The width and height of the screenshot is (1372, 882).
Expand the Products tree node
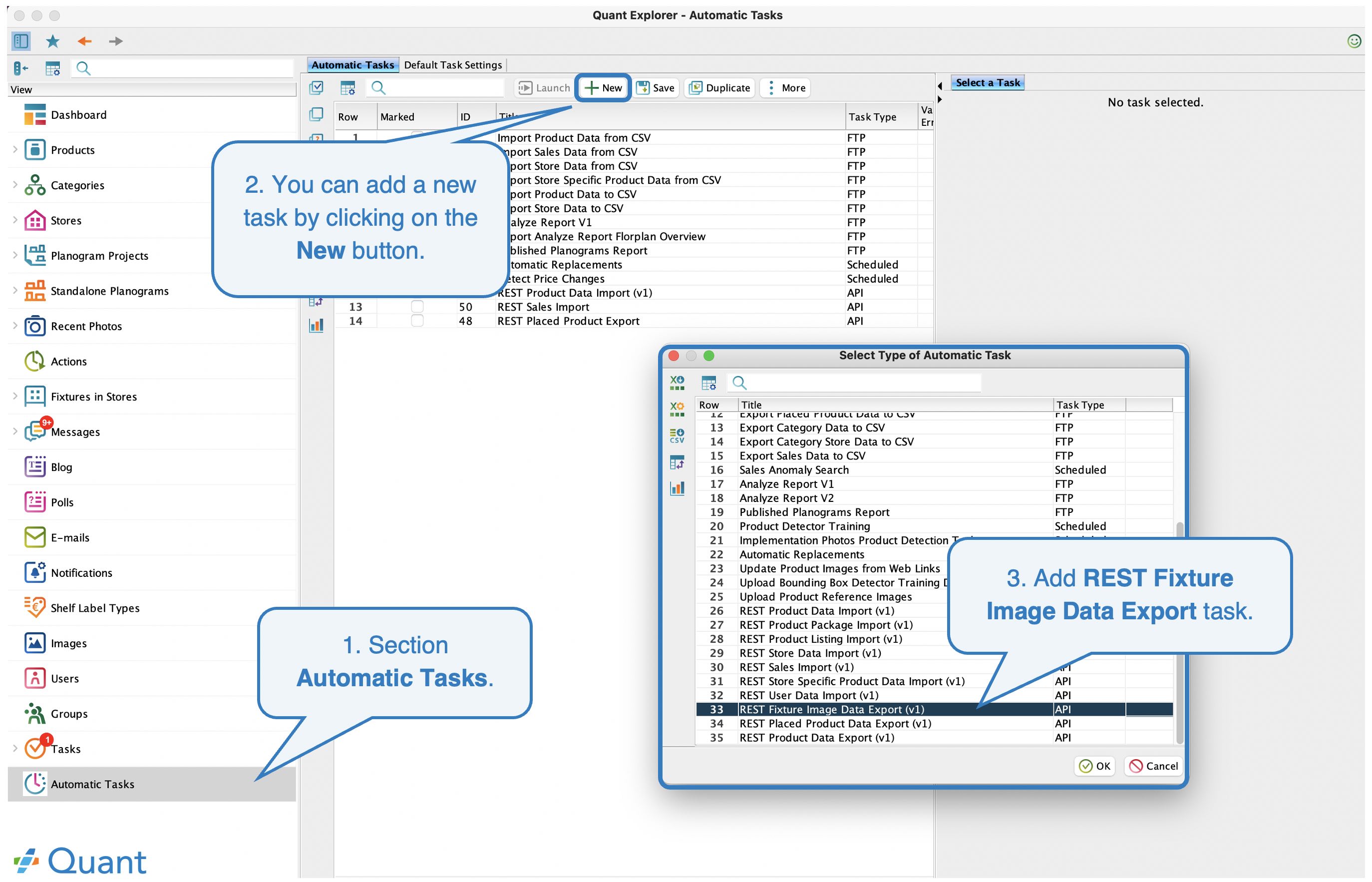tap(15, 149)
